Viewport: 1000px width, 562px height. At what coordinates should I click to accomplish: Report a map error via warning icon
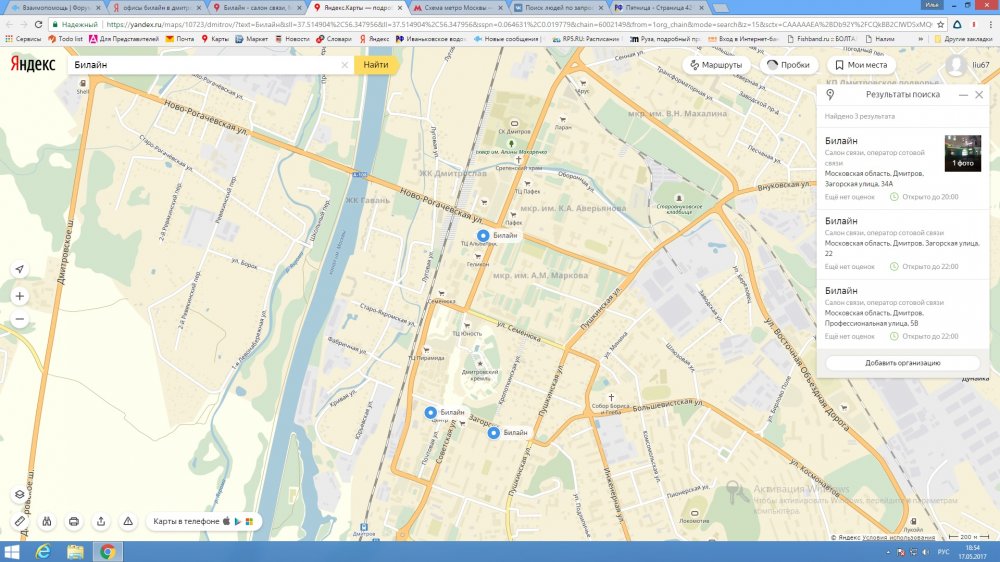[128, 521]
